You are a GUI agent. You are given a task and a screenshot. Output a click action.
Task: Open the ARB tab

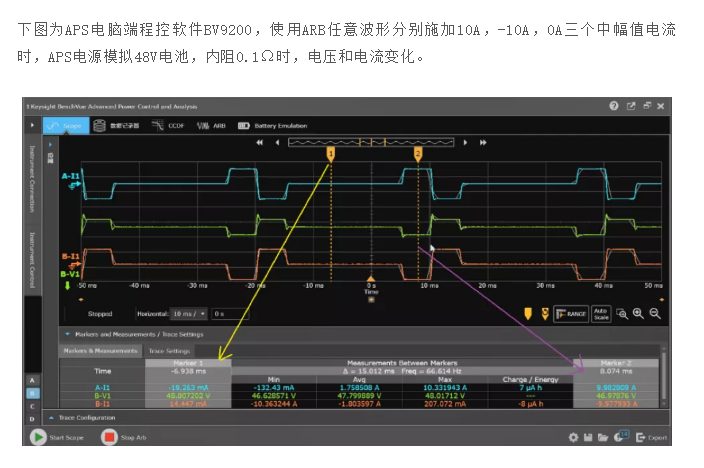[x=211, y=126]
